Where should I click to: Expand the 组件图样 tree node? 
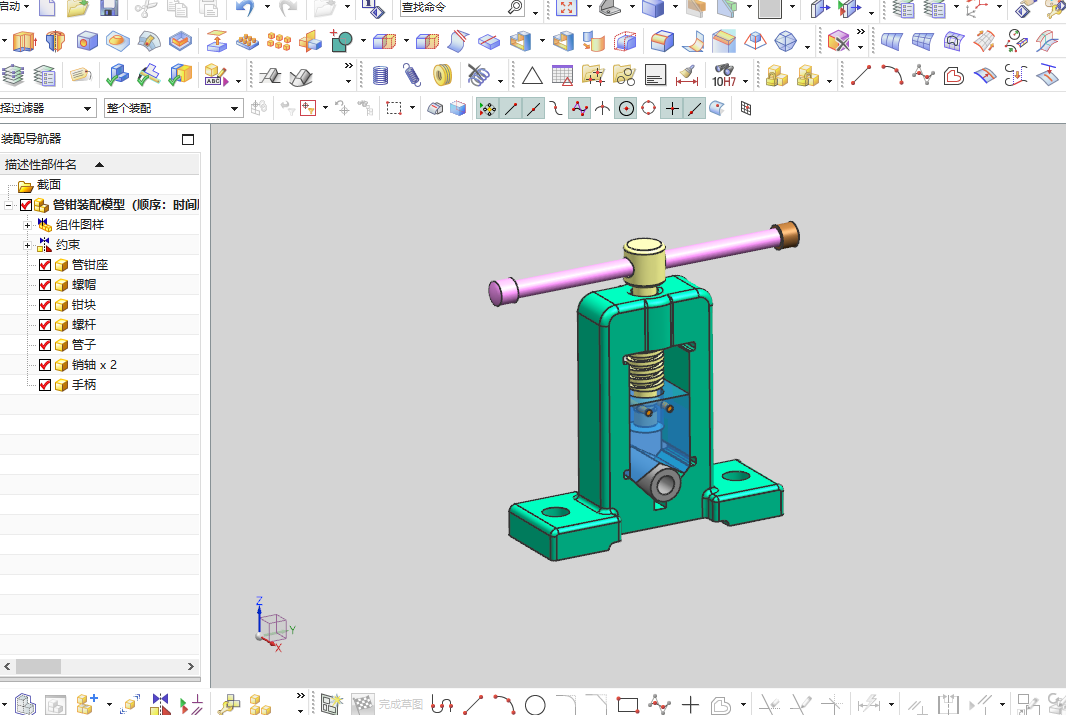click(x=27, y=225)
